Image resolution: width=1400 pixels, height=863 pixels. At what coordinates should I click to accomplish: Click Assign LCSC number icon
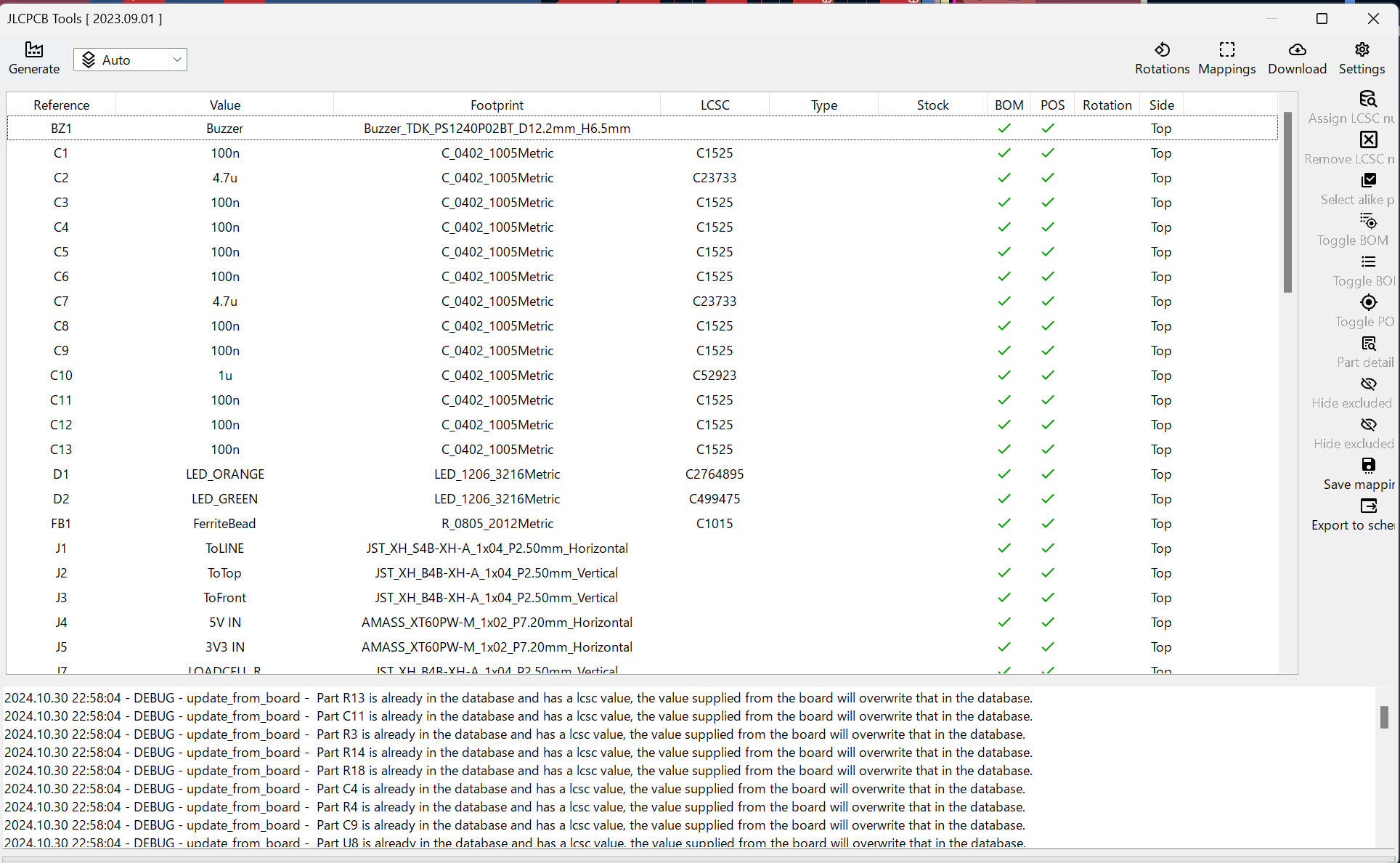(x=1368, y=100)
